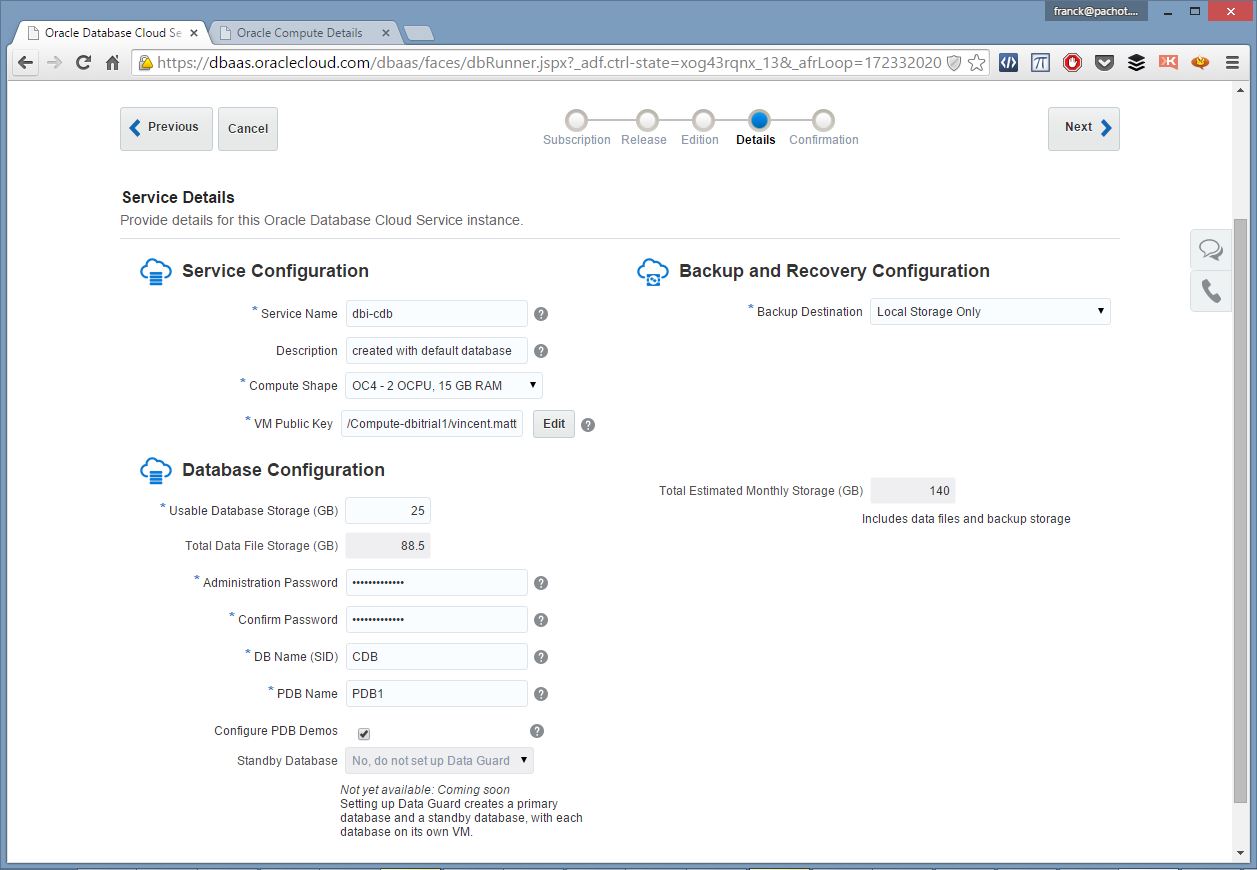Click the shield icon in the address bar

954,63
